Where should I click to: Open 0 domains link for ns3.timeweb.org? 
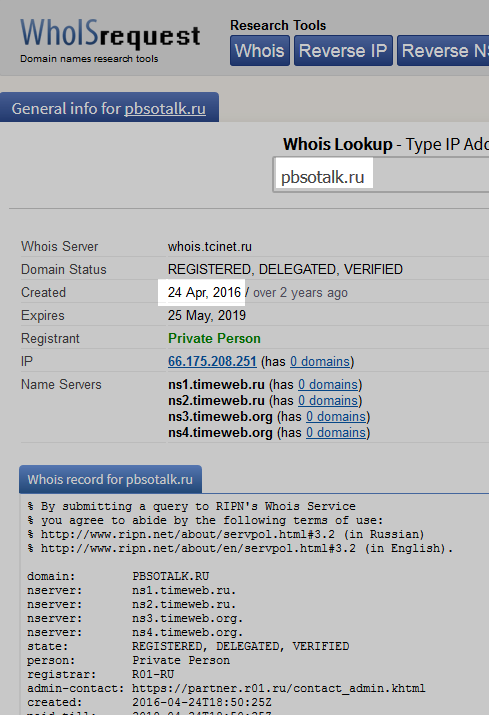pyautogui.click(x=336, y=416)
